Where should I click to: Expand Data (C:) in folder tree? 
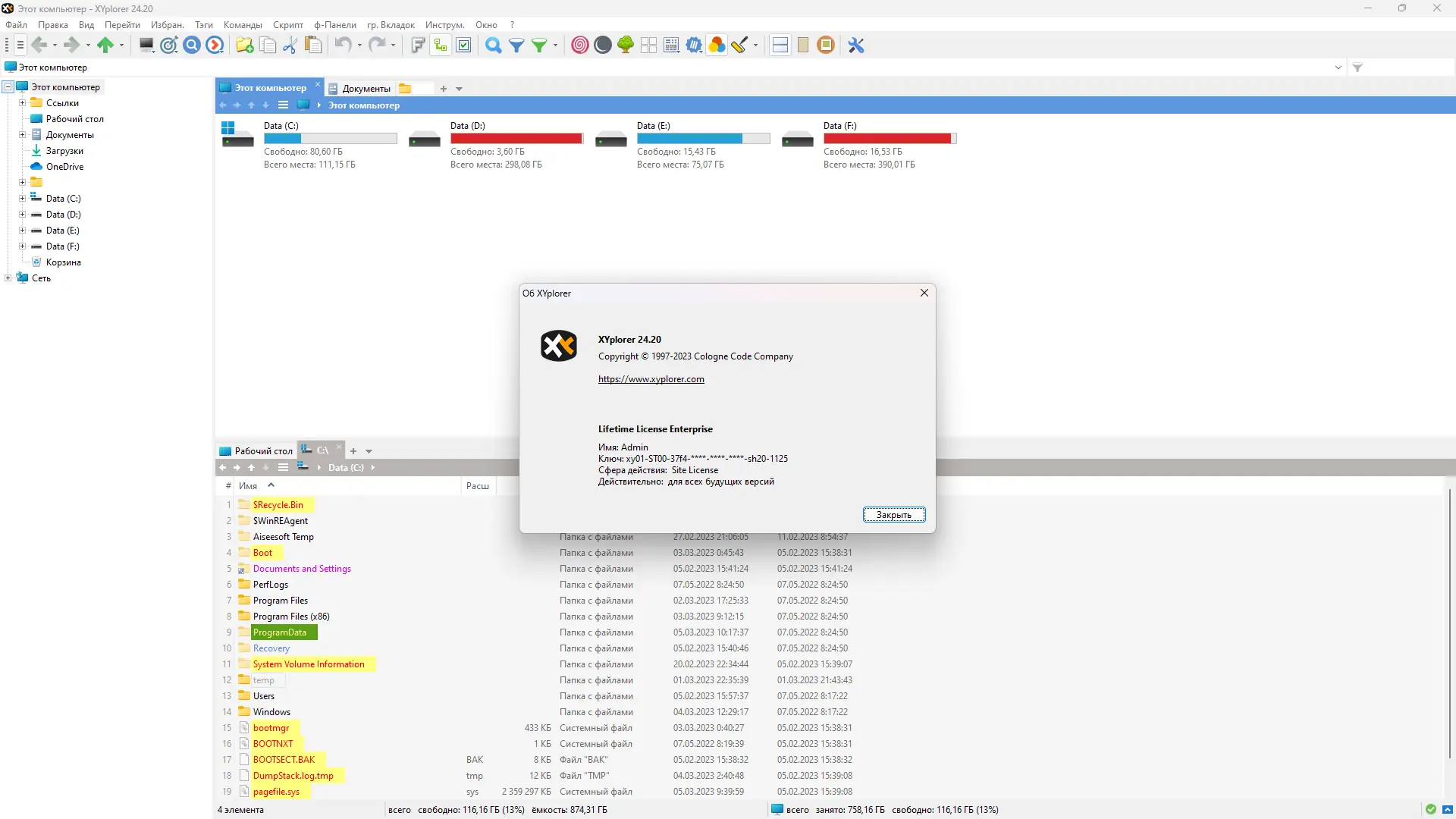tap(22, 199)
